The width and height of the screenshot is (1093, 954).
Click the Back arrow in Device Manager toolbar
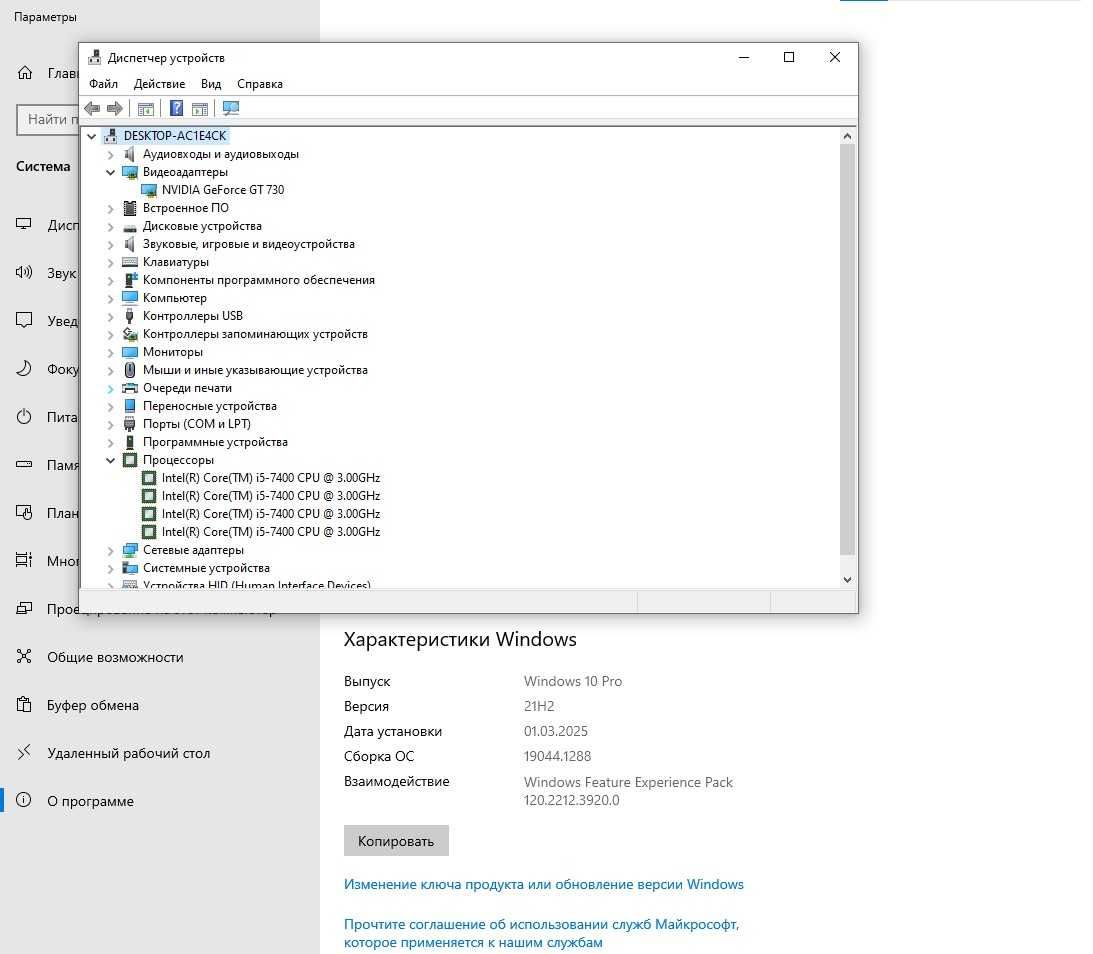point(92,108)
